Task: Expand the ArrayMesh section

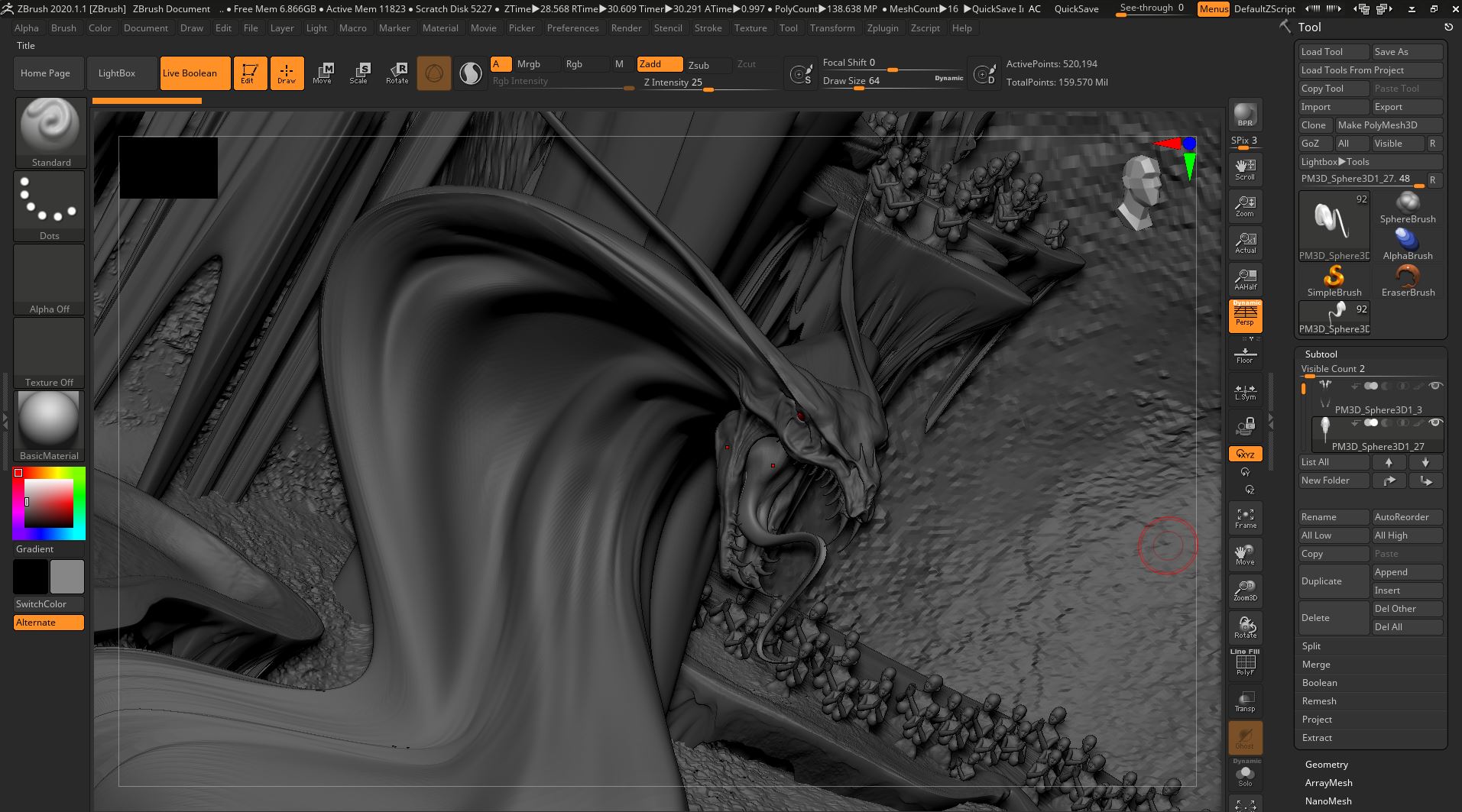Action: pyautogui.click(x=1328, y=783)
